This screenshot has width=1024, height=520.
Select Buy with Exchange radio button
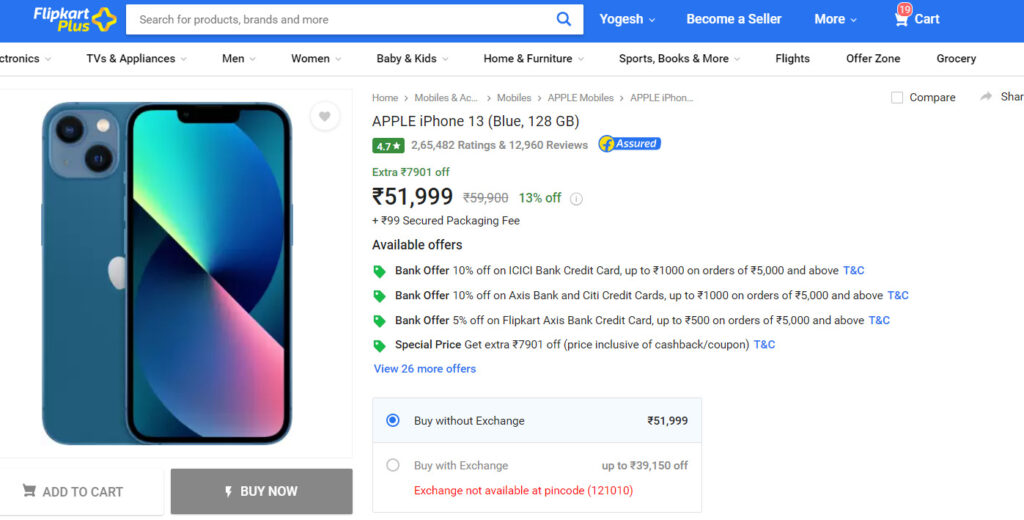point(392,465)
